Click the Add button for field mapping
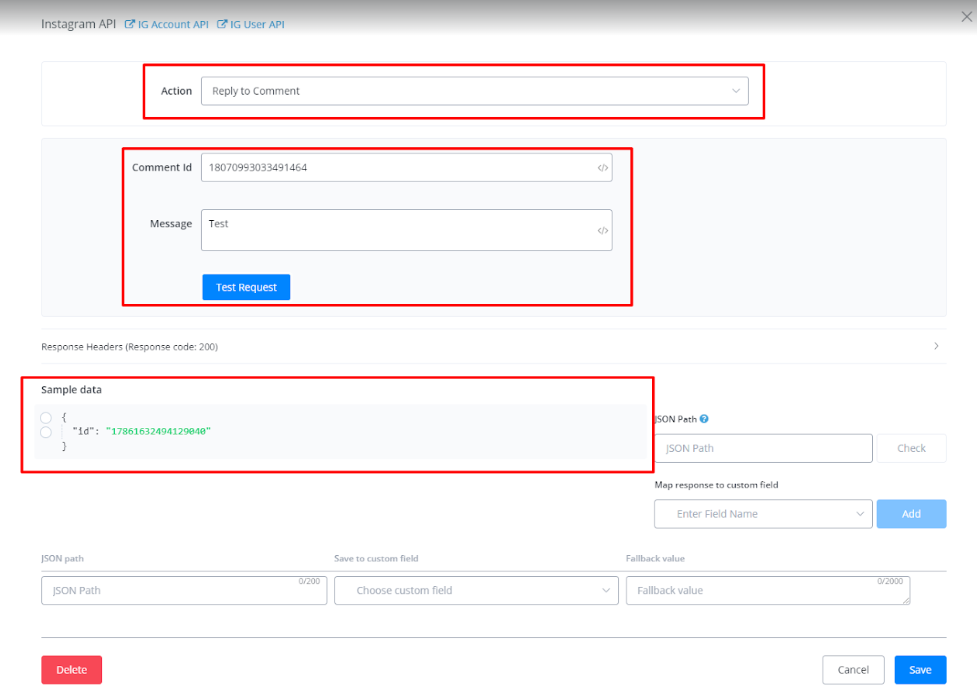The height and width of the screenshot is (698, 977). tap(911, 514)
